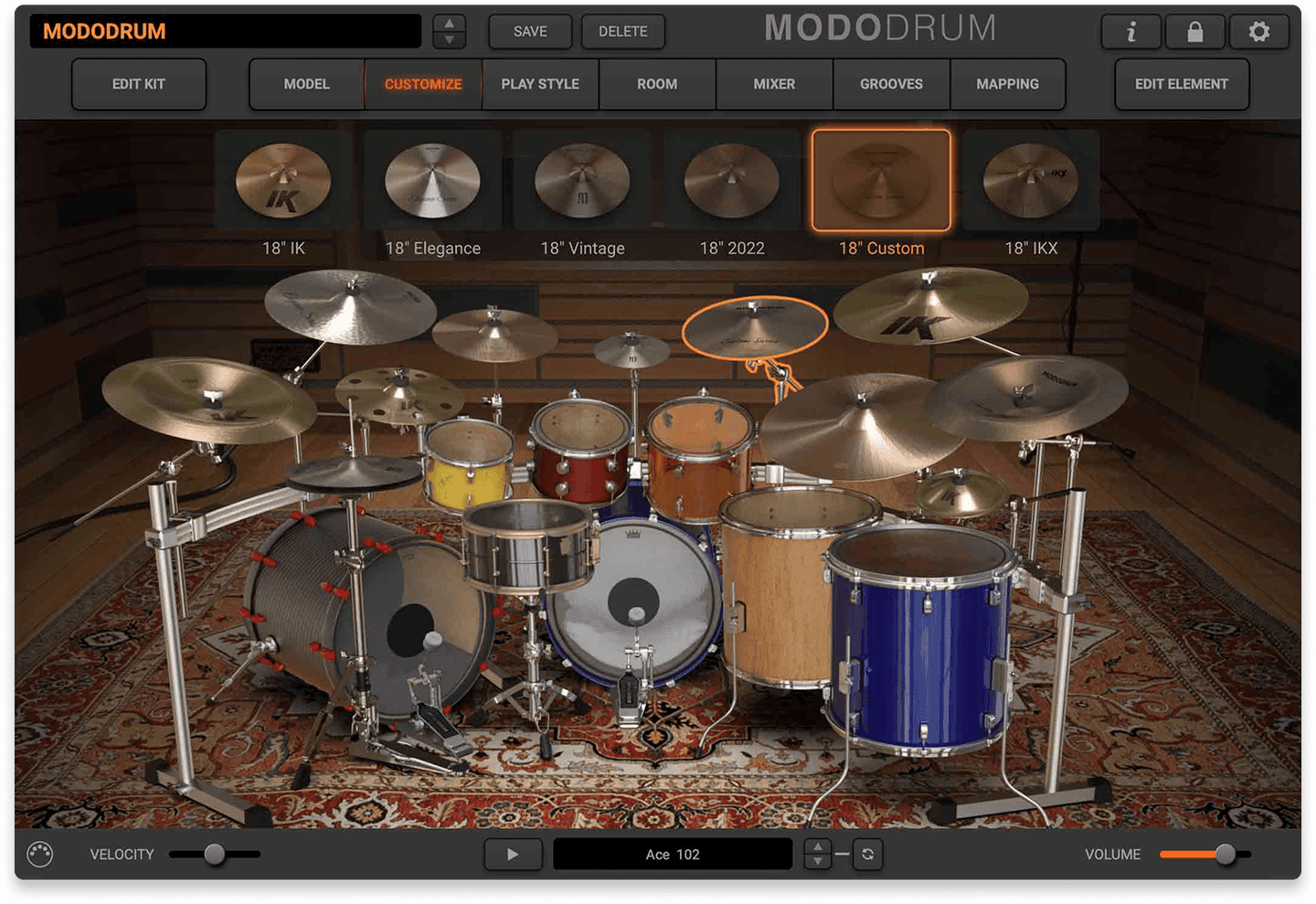Adjust the VELOCITY slider
The width and height of the screenshot is (1316, 904).
click(215, 854)
